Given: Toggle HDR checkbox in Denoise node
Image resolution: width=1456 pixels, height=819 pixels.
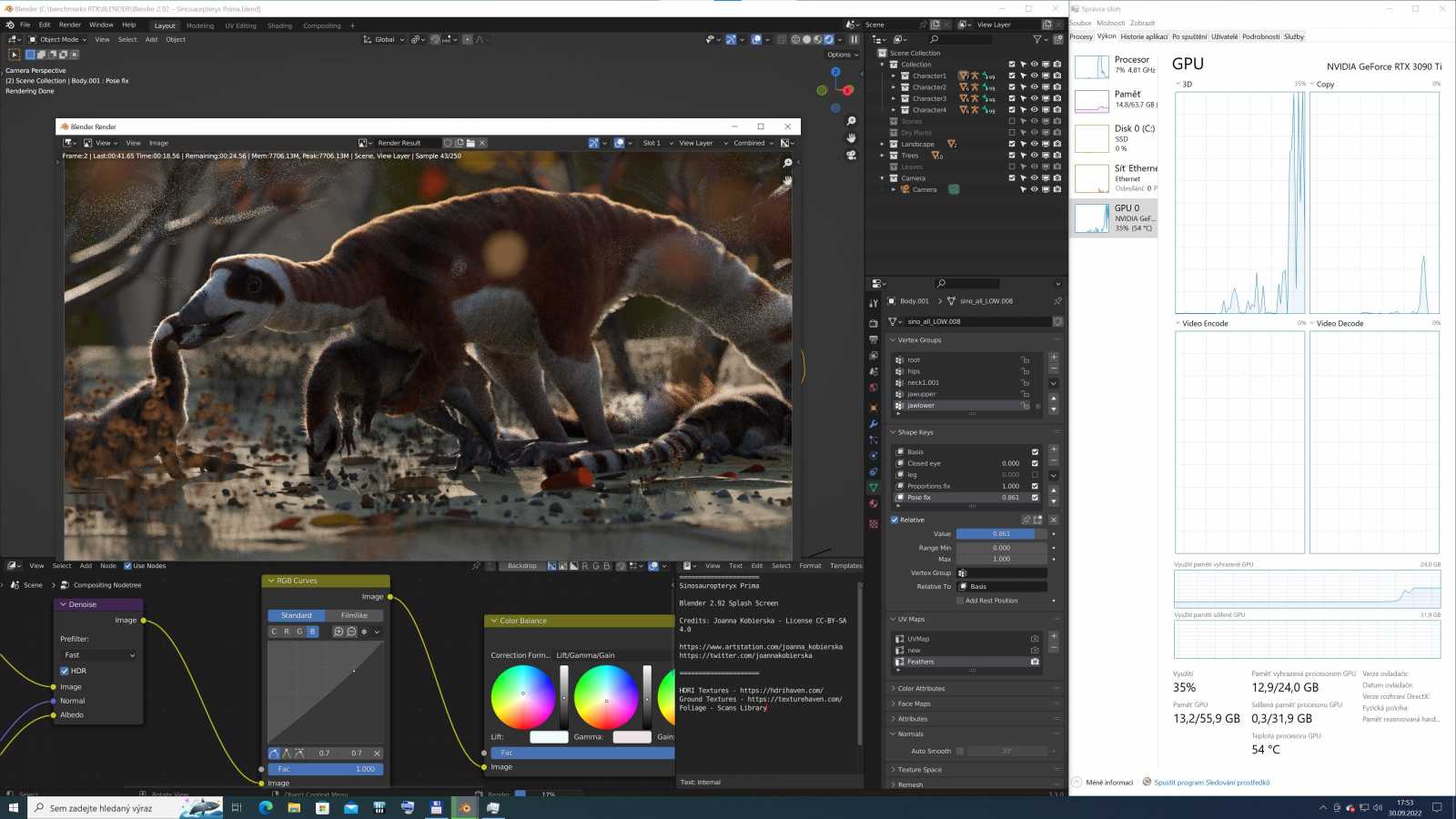Looking at the screenshot, I should (65, 671).
